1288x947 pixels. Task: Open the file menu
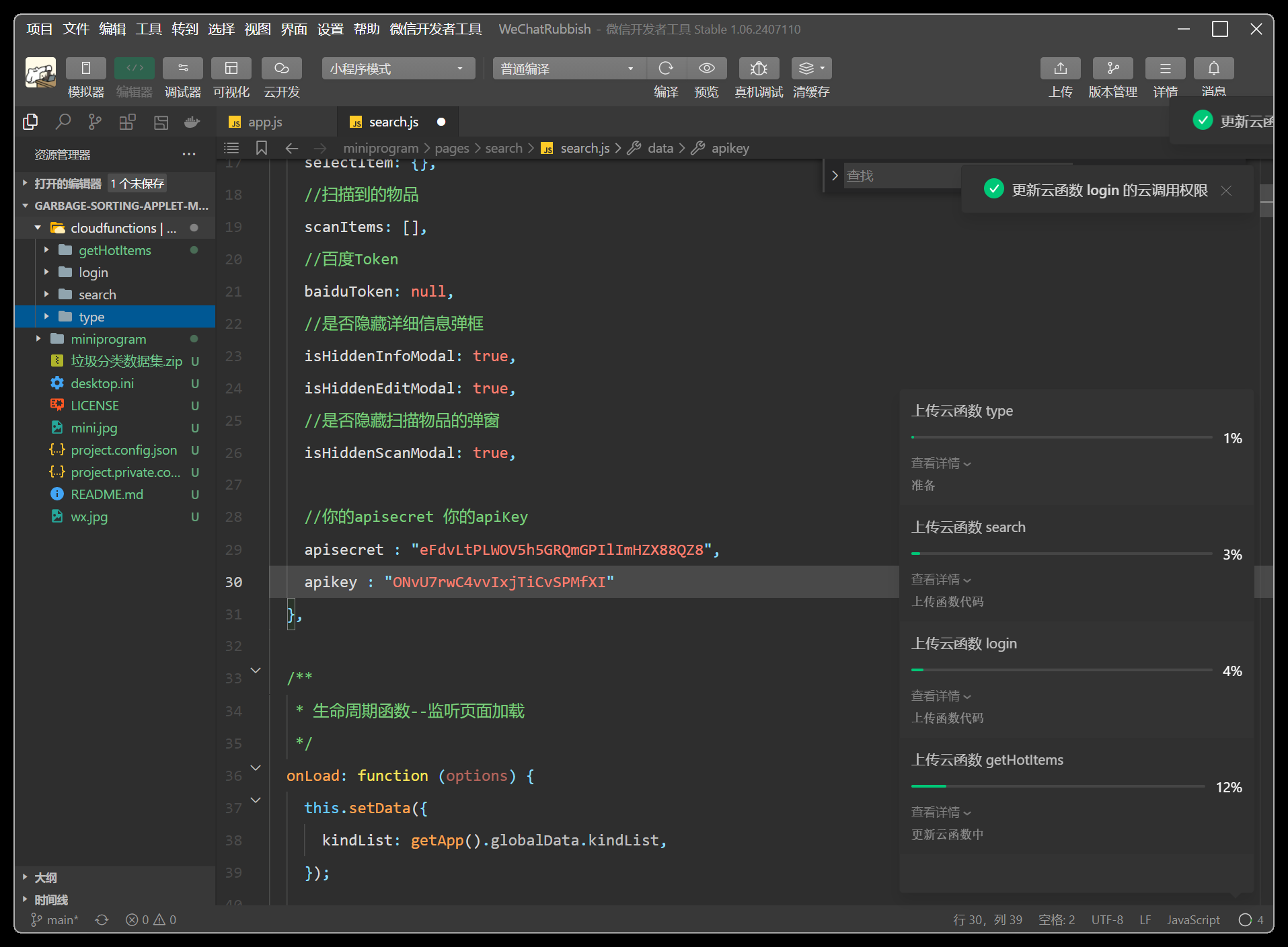pos(76,29)
